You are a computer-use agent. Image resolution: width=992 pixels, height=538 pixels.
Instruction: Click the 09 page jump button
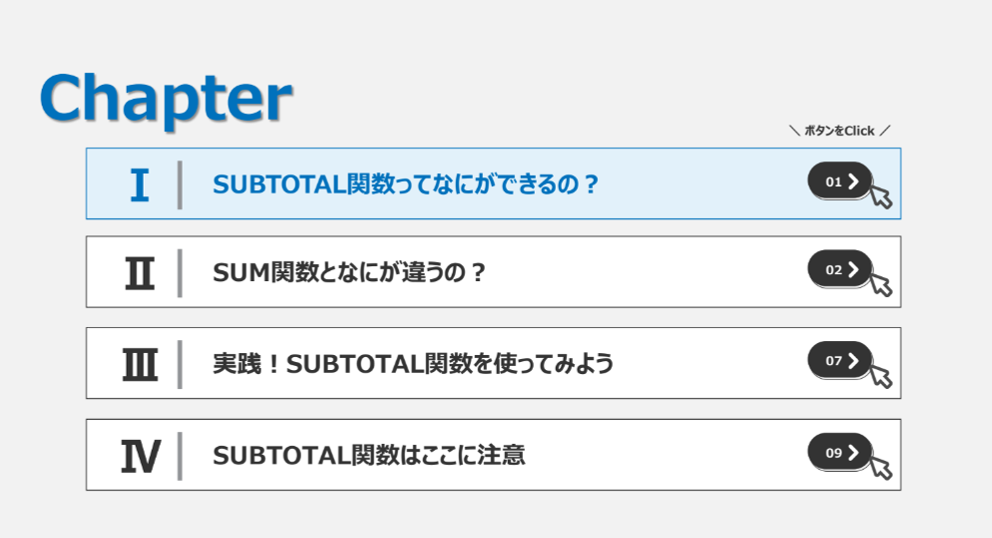pos(840,452)
